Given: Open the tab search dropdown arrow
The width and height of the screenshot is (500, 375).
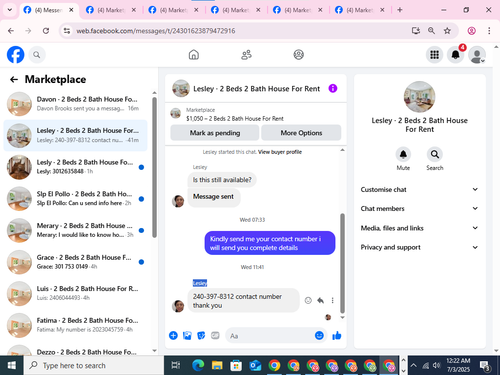Looking at the screenshot, I should point(10,10).
